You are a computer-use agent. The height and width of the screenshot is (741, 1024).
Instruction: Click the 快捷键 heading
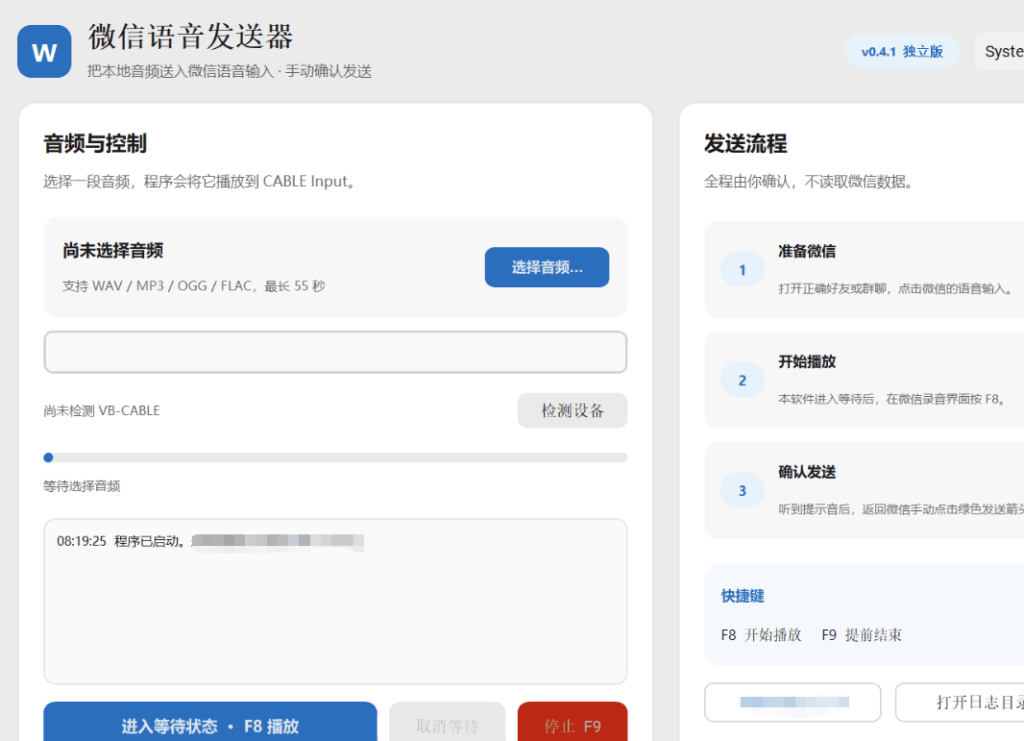click(743, 596)
